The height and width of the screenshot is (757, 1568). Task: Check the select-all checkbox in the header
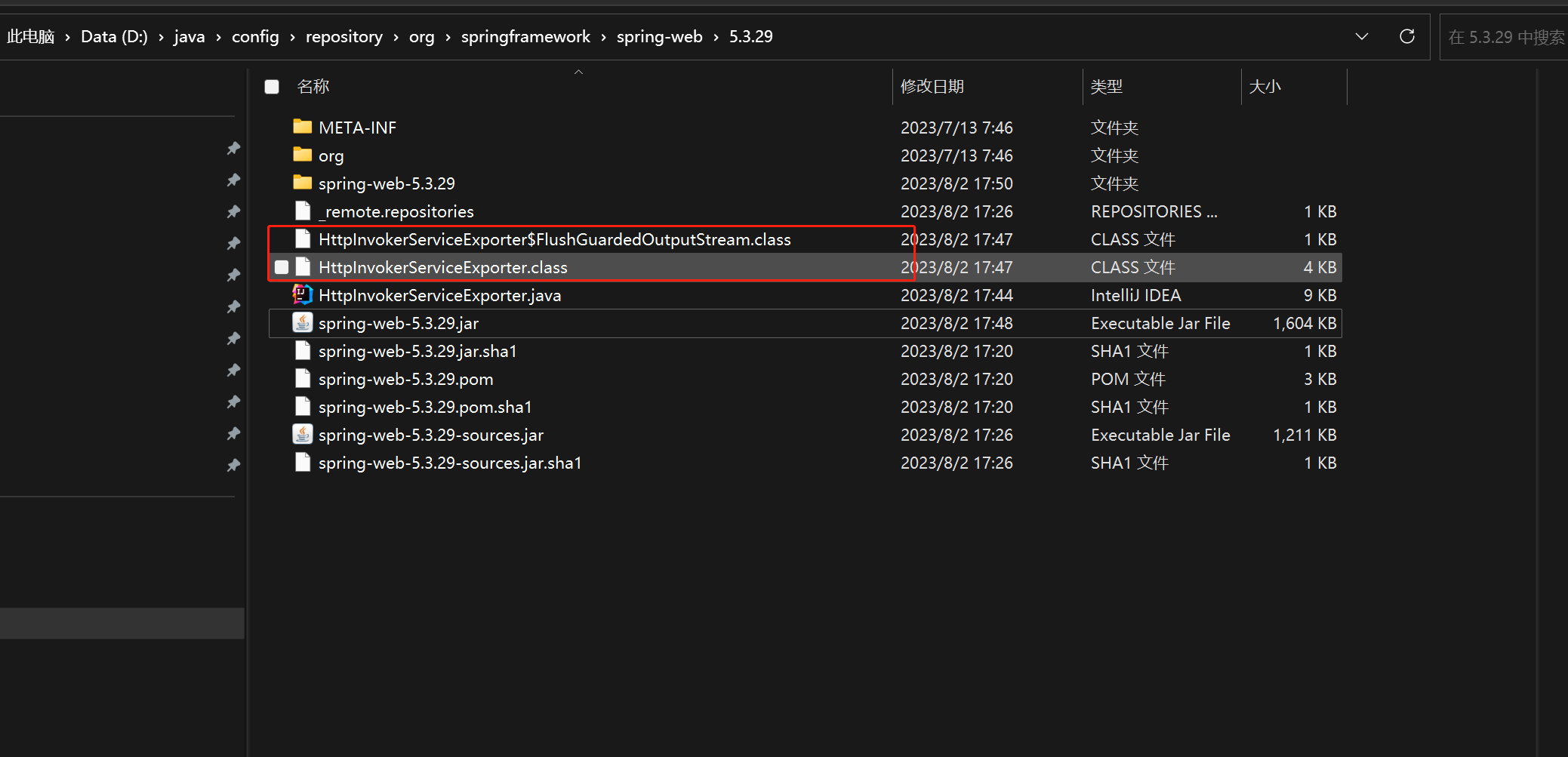[x=272, y=87]
